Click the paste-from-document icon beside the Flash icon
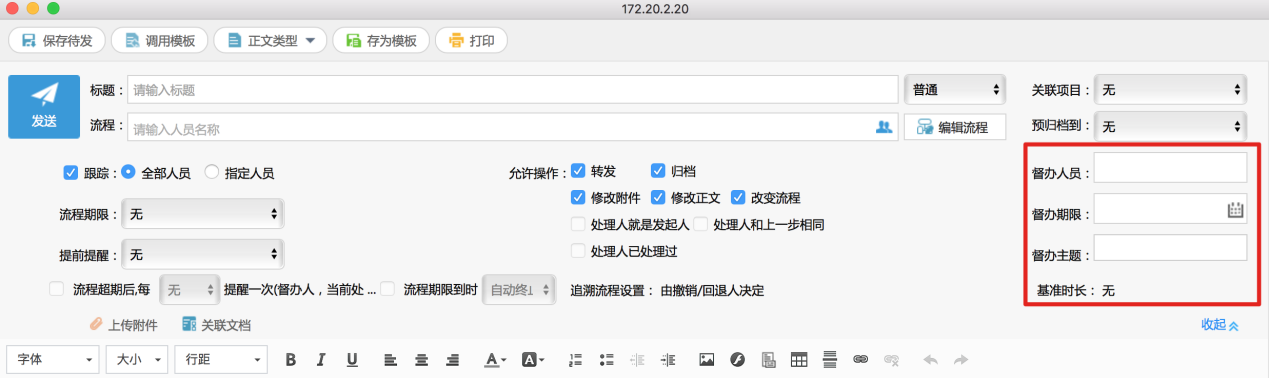Image resolution: width=1269 pixels, height=378 pixels. 768,359
